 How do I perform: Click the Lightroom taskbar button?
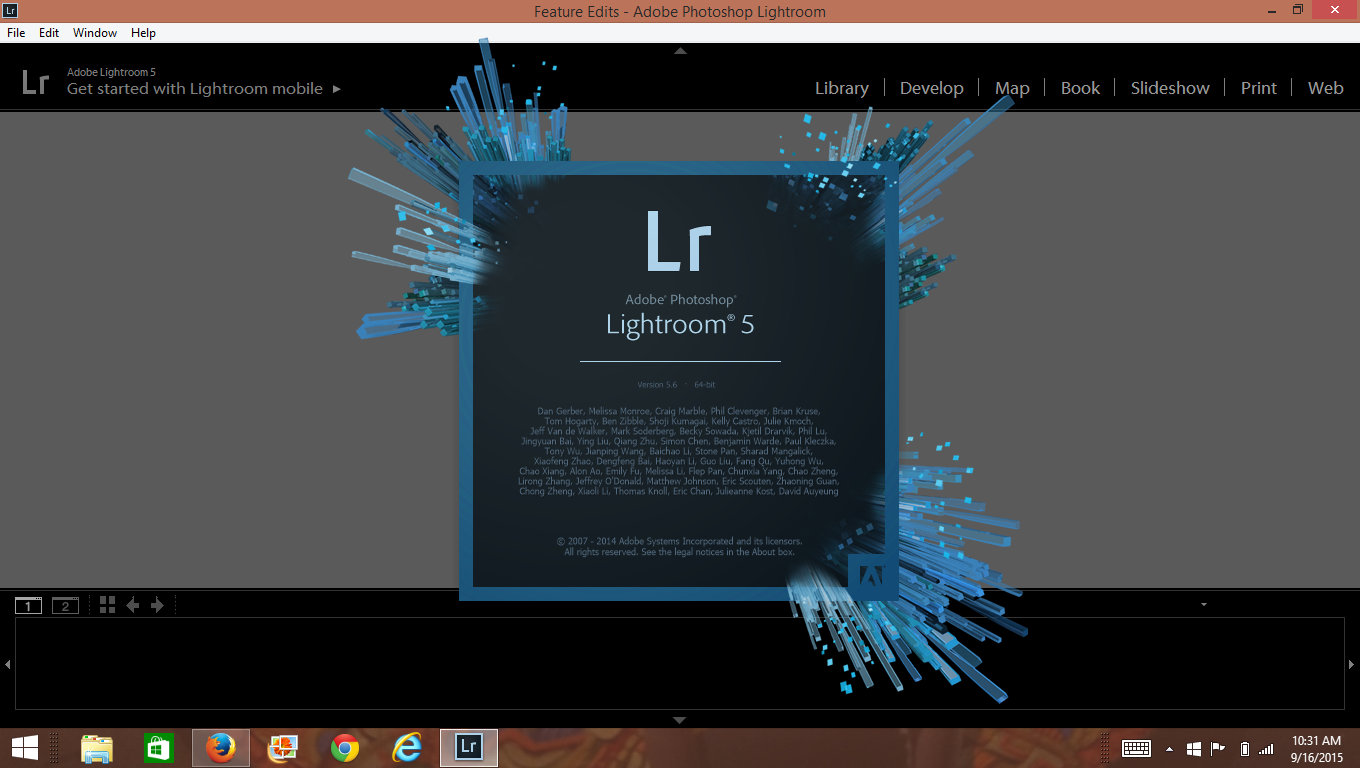tap(469, 747)
